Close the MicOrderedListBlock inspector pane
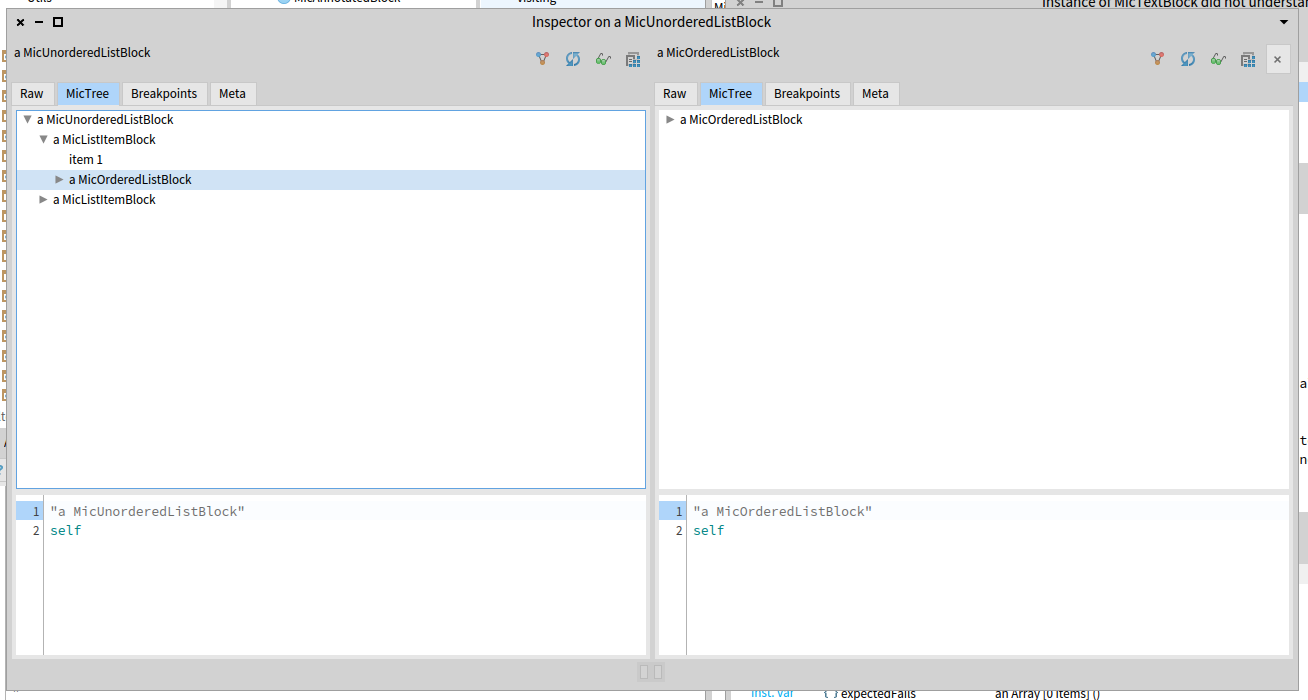 (1277, 60)
